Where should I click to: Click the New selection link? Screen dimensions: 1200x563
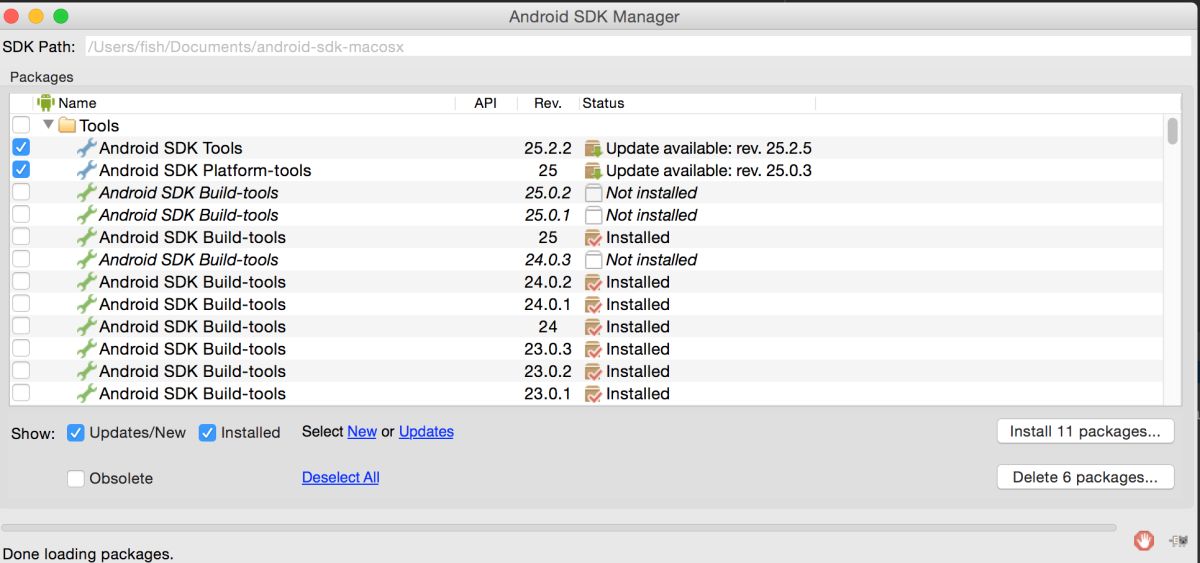(x=362, y=432)
